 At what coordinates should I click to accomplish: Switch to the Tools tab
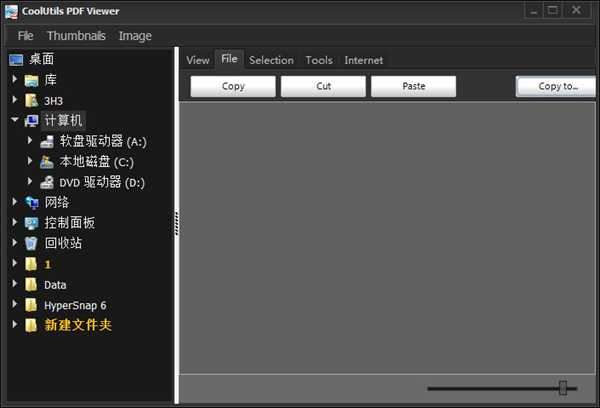click(319, 60)
